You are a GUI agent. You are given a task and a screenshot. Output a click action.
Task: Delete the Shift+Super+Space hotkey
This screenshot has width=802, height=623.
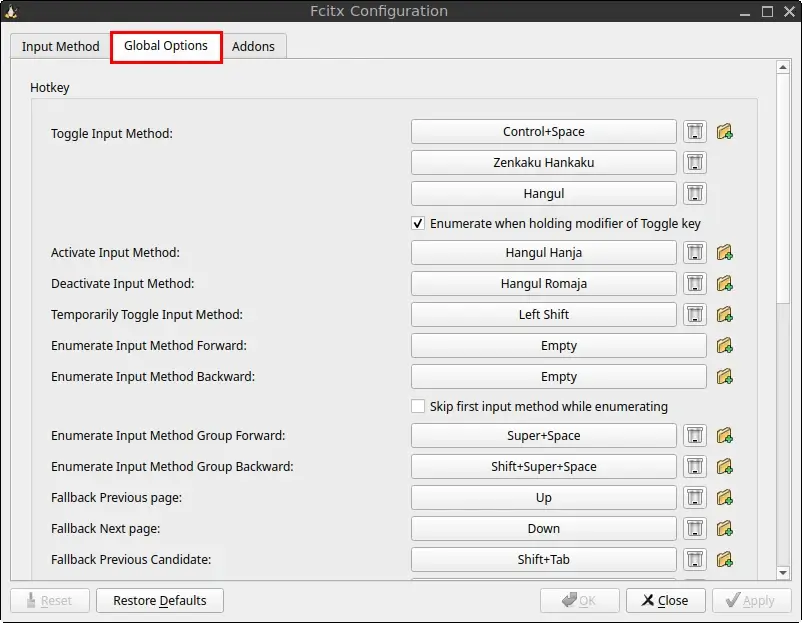point(695,466)
